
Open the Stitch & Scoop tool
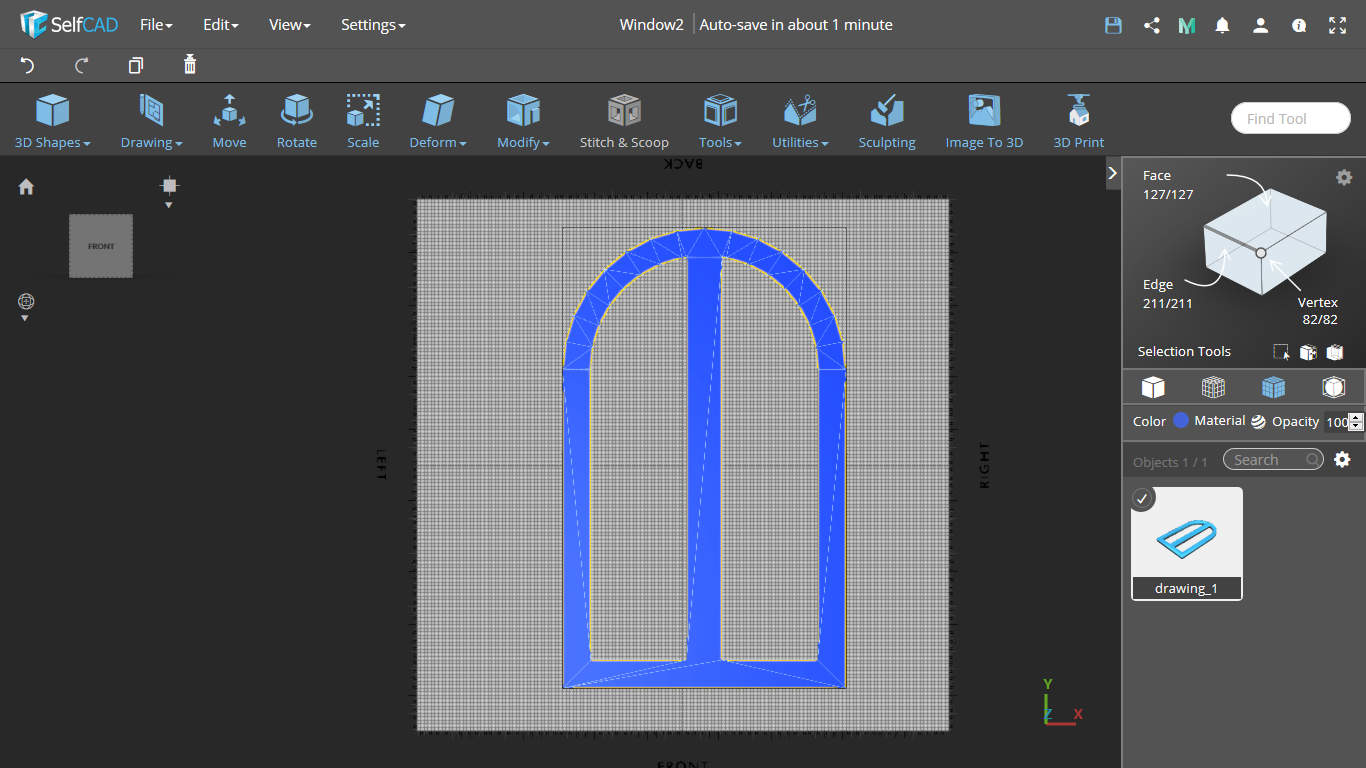624,121
